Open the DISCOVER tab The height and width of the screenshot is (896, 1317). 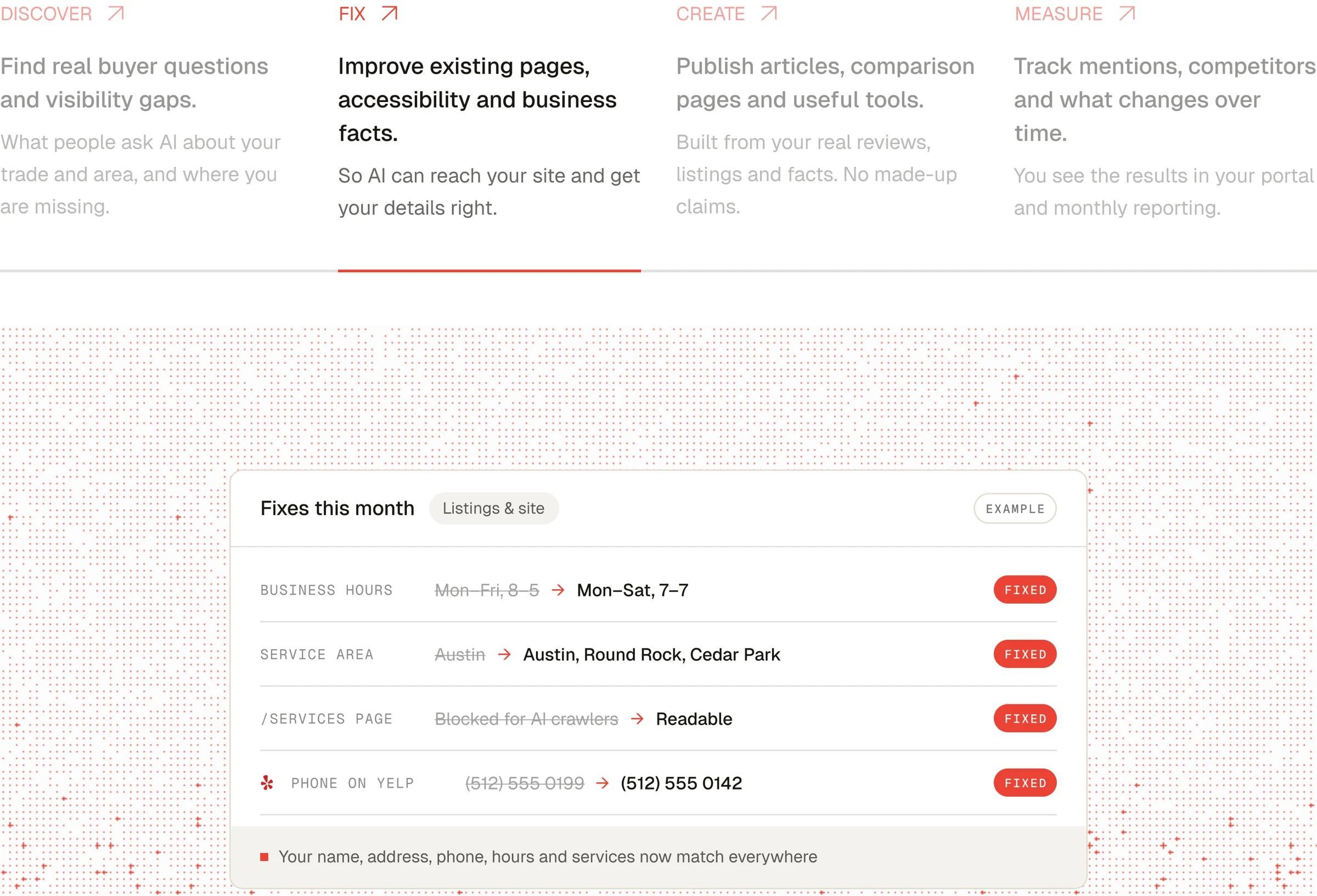(x=46, y=14)
